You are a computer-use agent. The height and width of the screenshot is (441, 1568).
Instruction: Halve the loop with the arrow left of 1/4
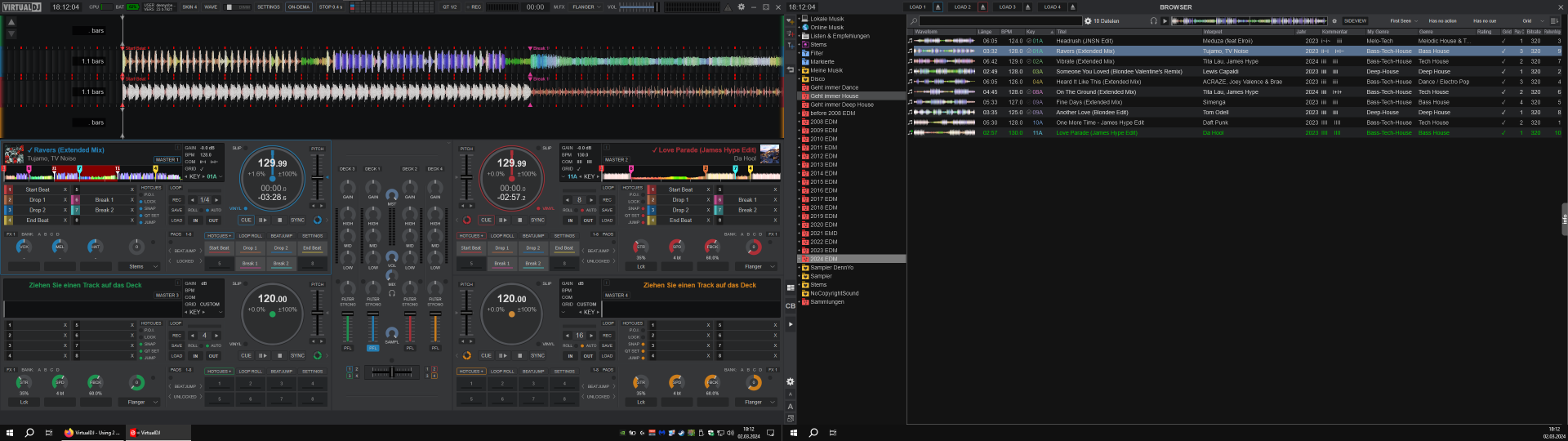(193, 199)
